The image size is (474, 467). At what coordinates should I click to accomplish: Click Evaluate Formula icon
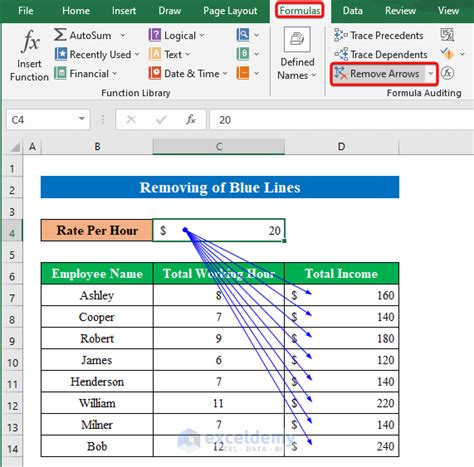coord(447,73)
